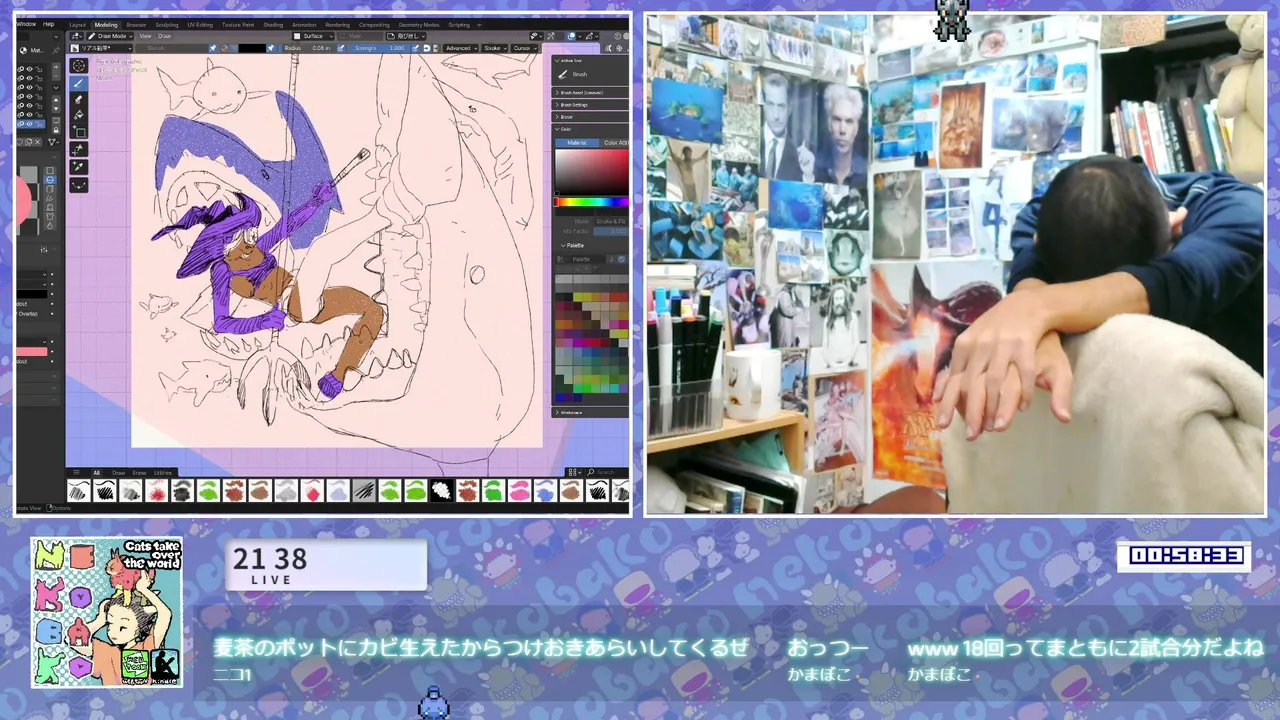
Task: Select the Color Attribute mode button
Action: (614, 143)
